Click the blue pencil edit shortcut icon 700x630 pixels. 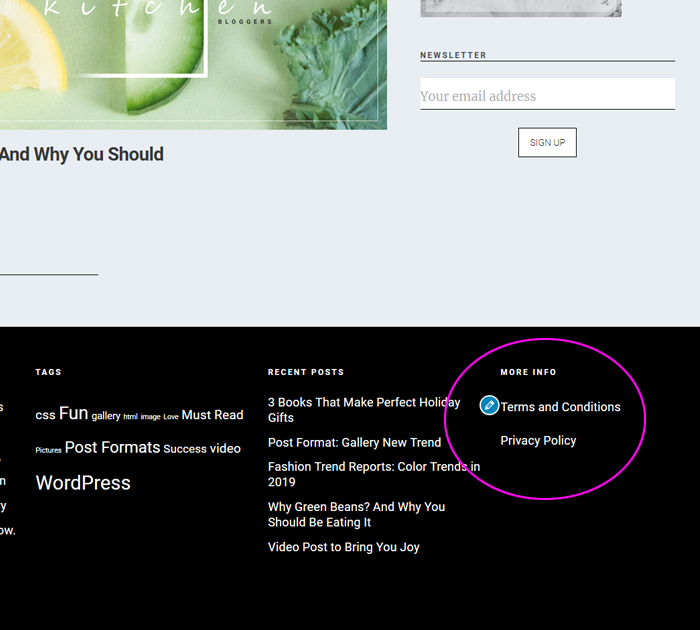pyautogui.click(x=489, y=405)
